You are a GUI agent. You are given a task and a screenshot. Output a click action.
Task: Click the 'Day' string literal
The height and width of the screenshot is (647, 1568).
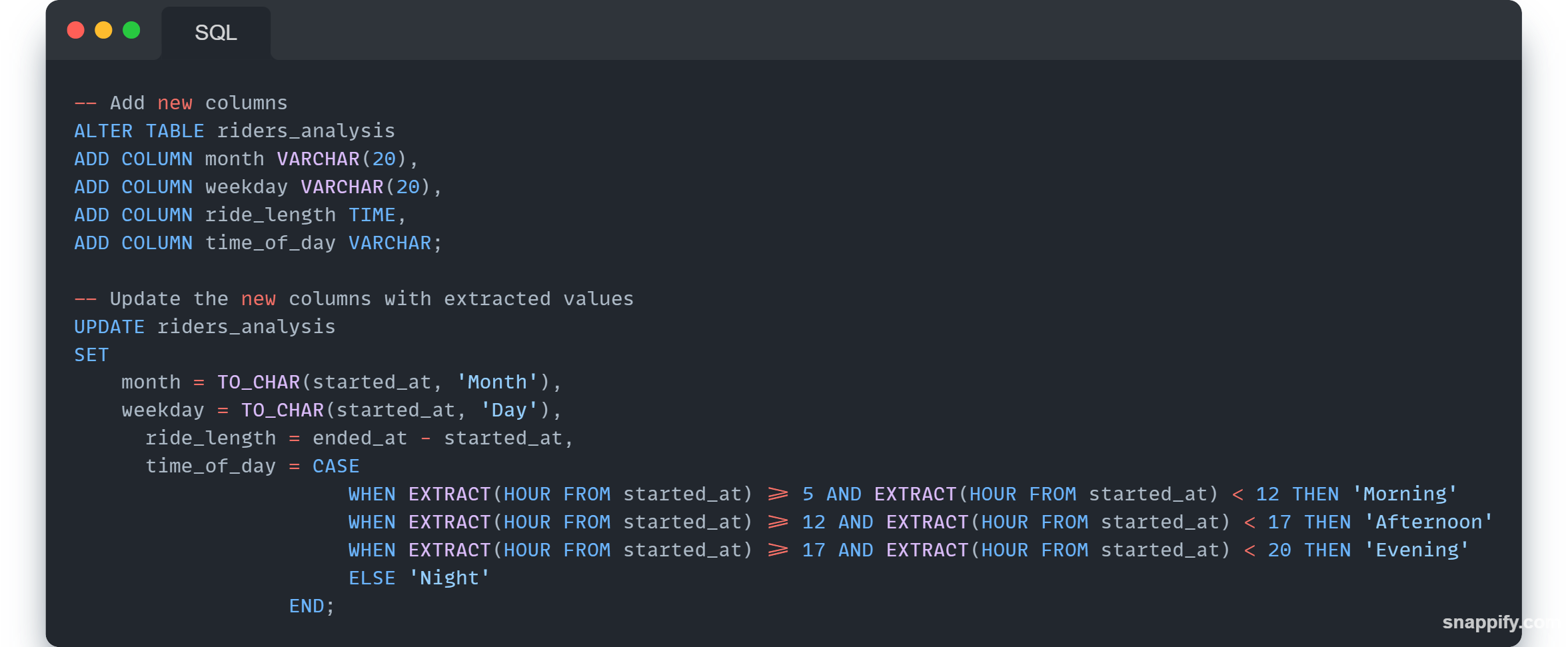coord(509,410)
